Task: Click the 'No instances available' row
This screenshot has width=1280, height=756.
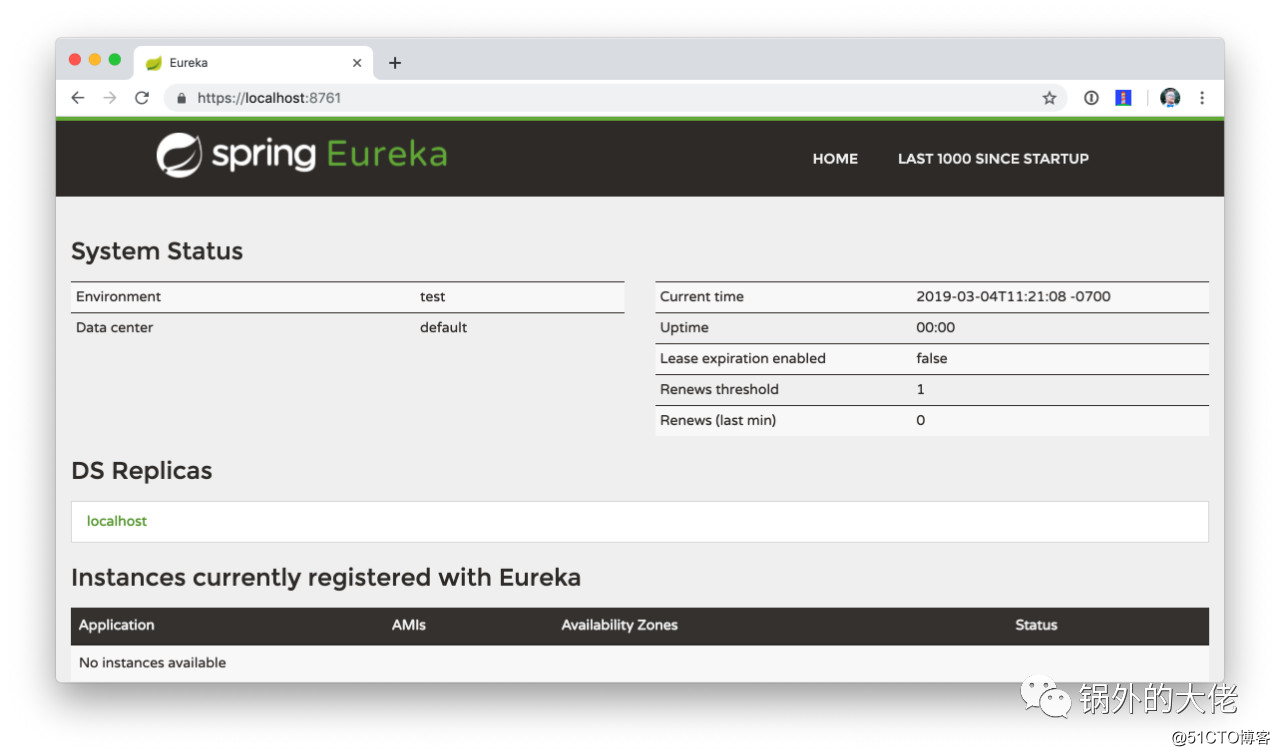Action: pyautogui.click(x=640, y=663)
